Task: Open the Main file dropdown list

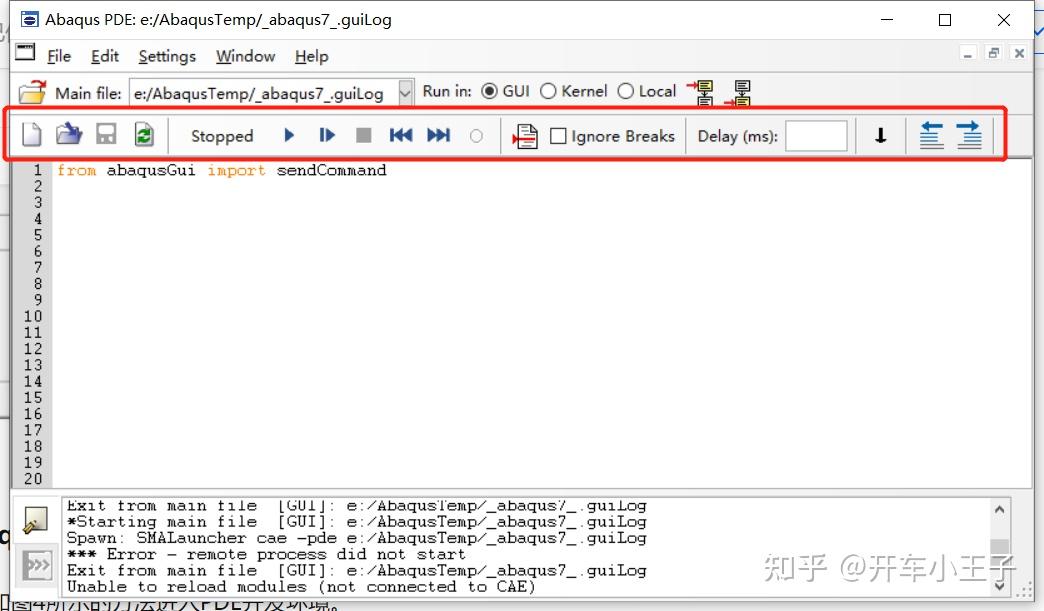Action: pos(404,91)
